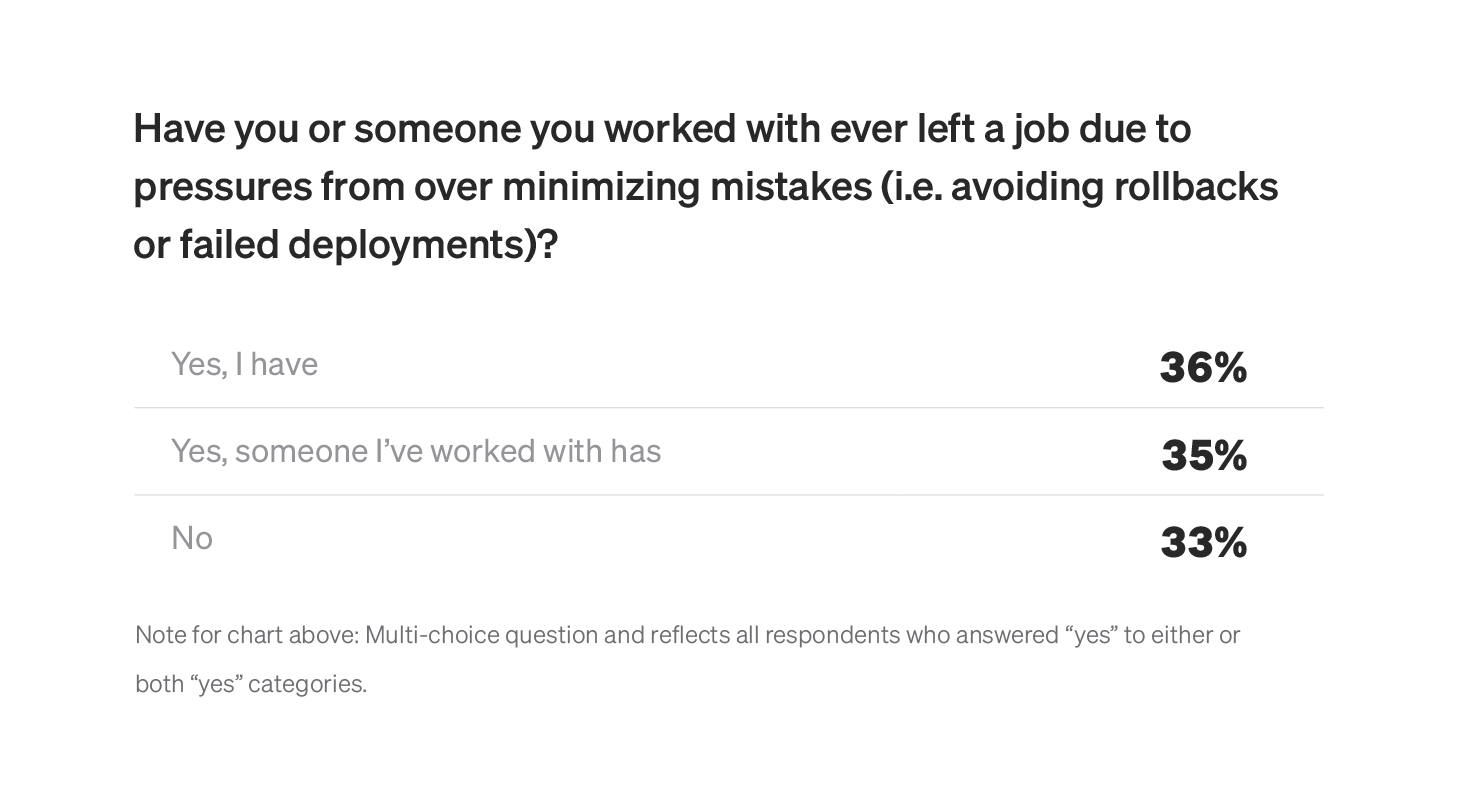Select the 33% result value
Viewport: 1458px width, 798px height.
[1204, 543]
